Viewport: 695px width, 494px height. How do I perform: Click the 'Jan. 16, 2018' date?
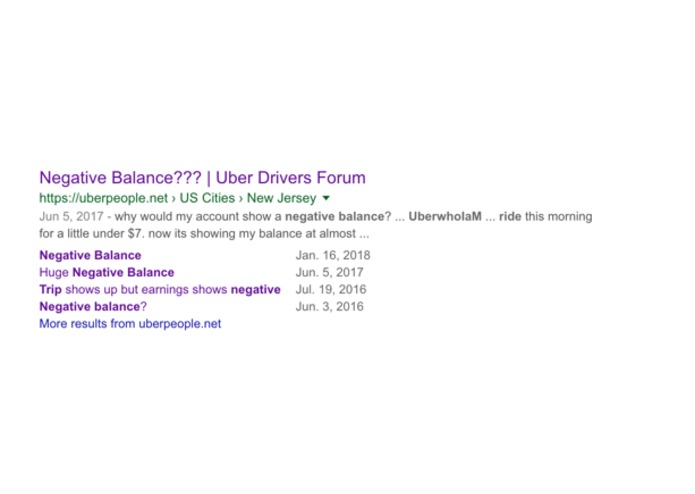point(333,255)
